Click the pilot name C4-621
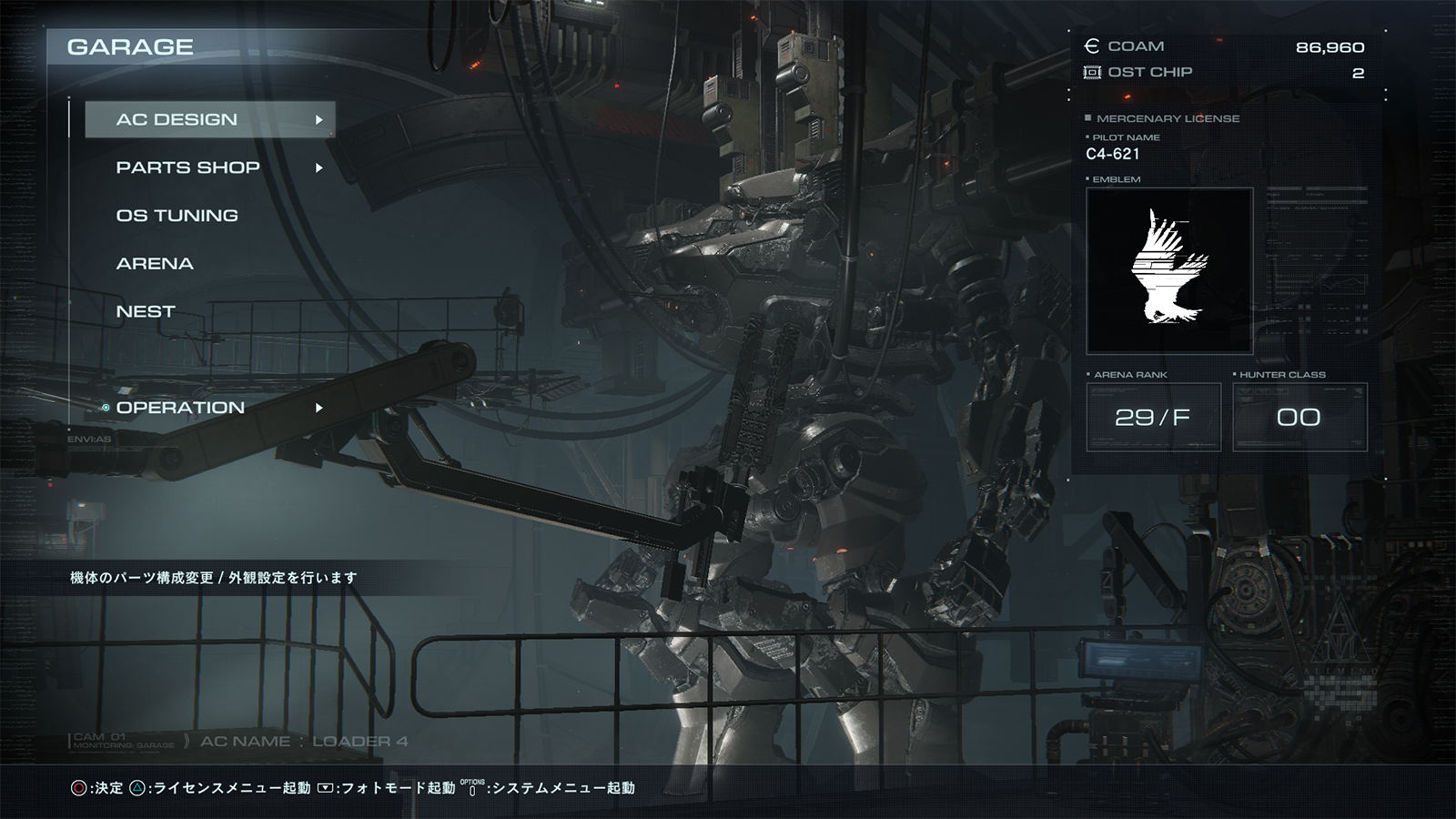 pos(1112,154)
